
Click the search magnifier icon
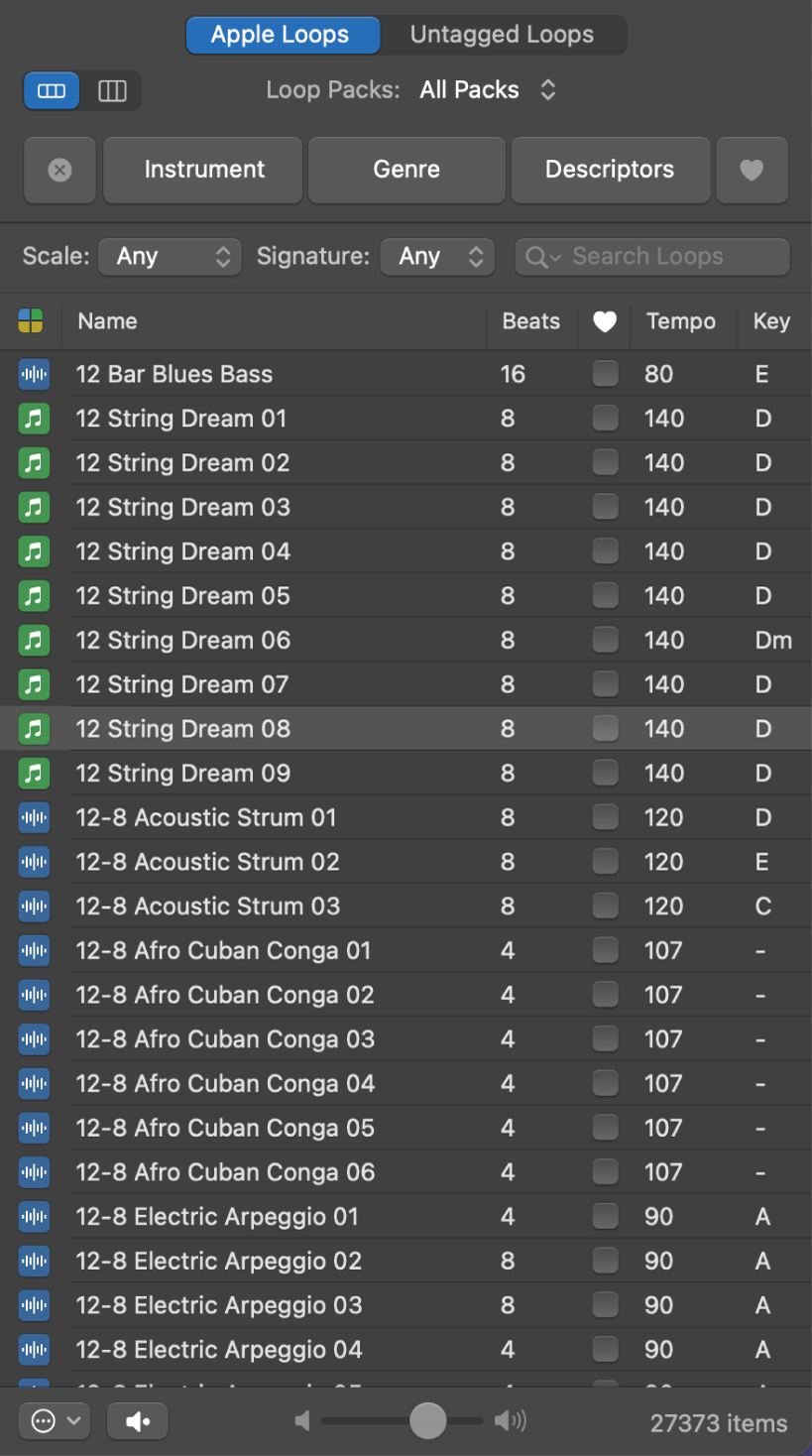[x=537, y=257]
